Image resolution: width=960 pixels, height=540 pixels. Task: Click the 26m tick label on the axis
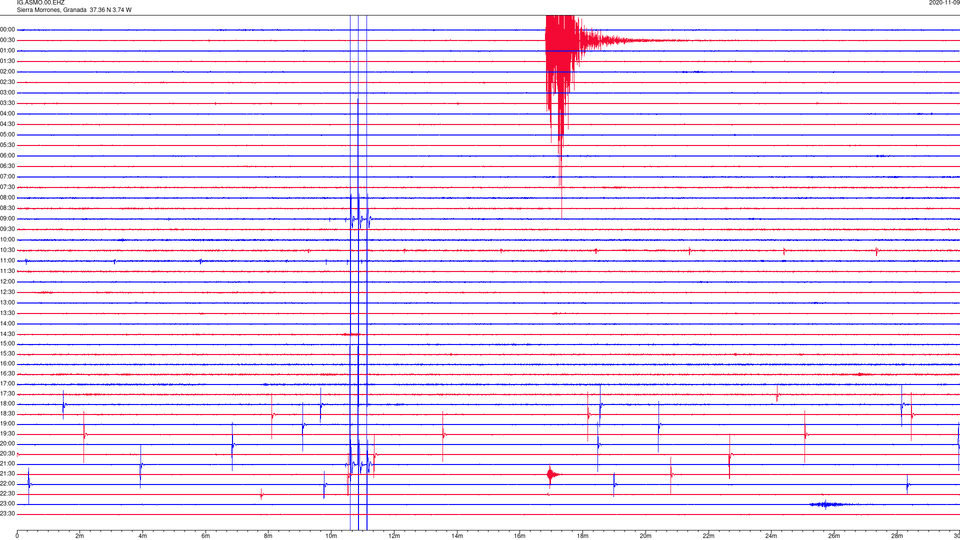[x=833, y=536]
